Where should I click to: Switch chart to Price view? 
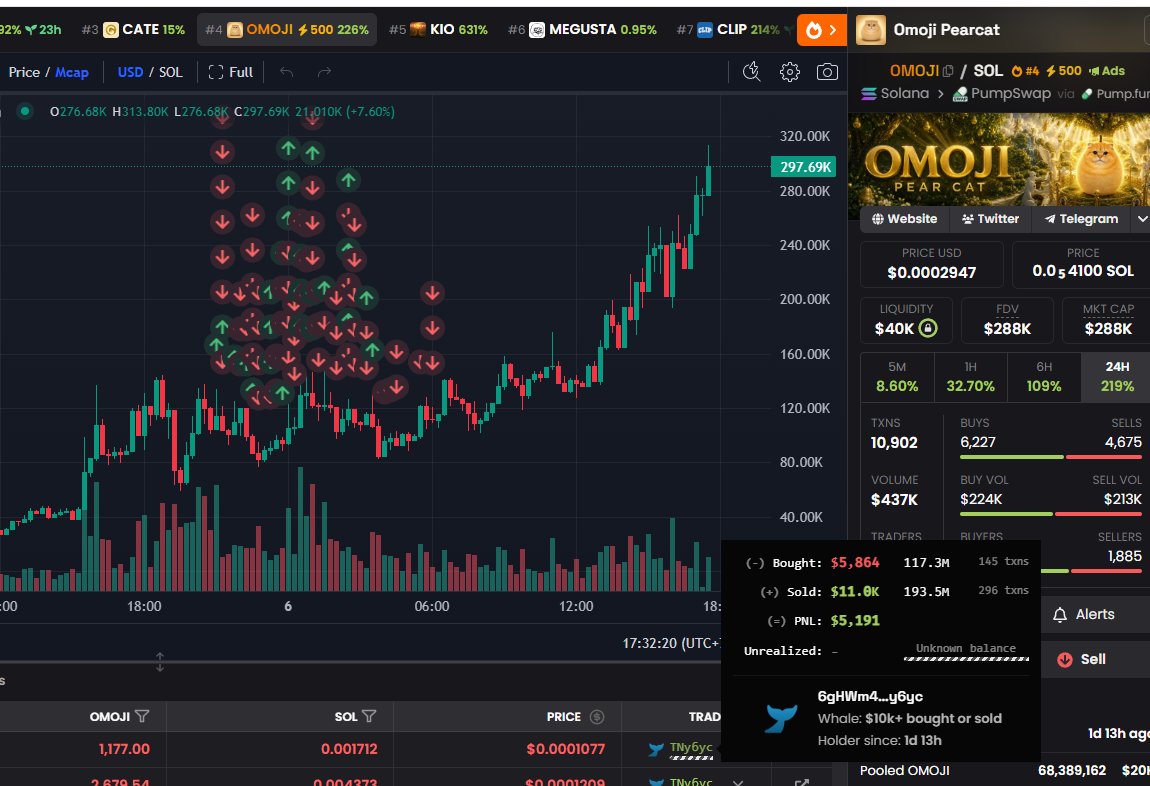24,72
